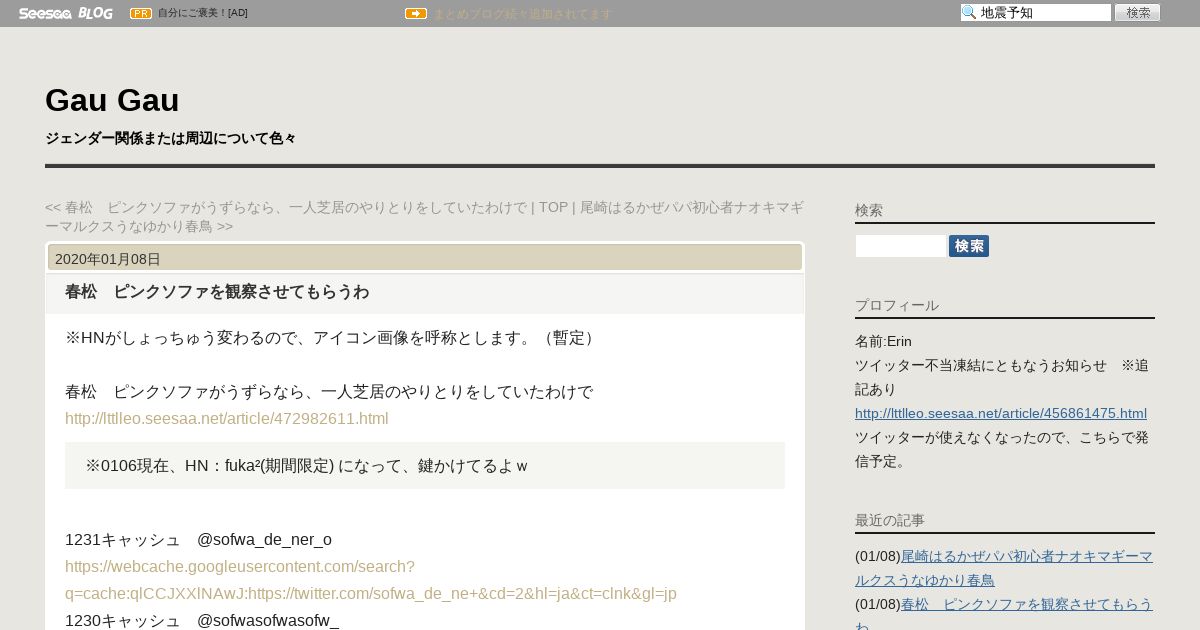
Task: Open the まとめブログ続々追加されてます link
Action: [522, 14]
